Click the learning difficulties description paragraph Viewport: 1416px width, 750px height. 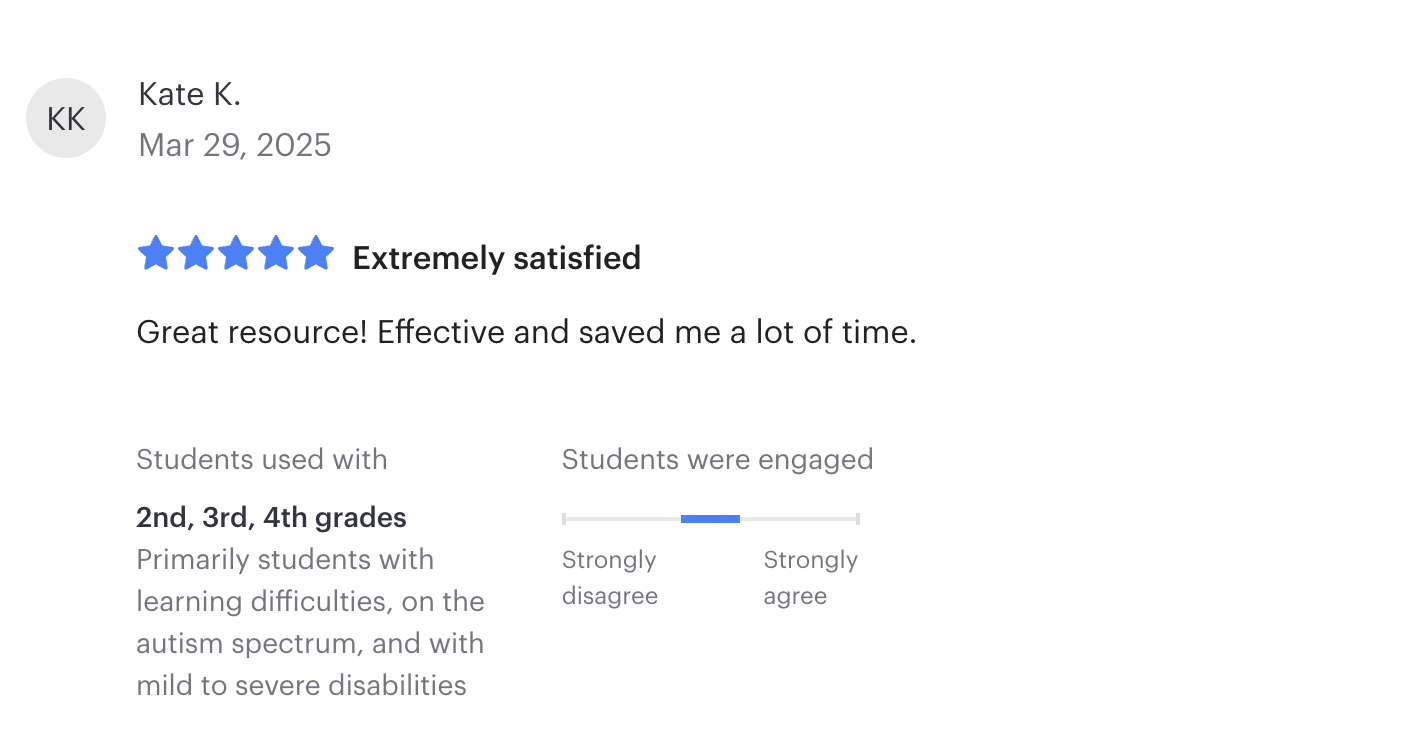pyautogui.click(x=311, y=622)
